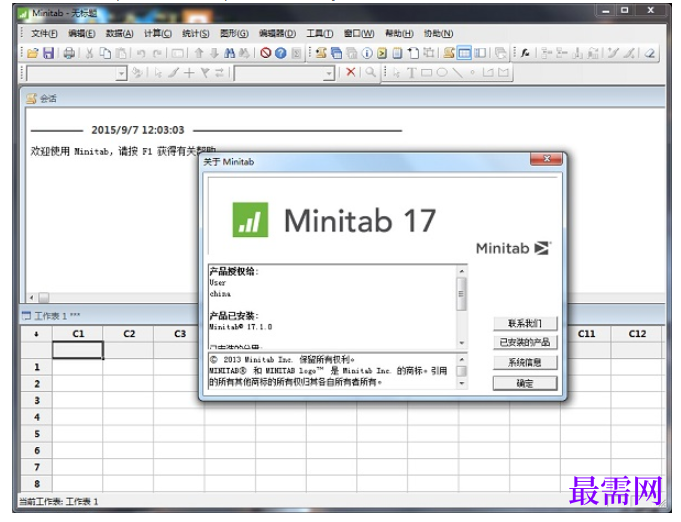
Task: Open the 帮助(H) menu
Action: [399, 33]
